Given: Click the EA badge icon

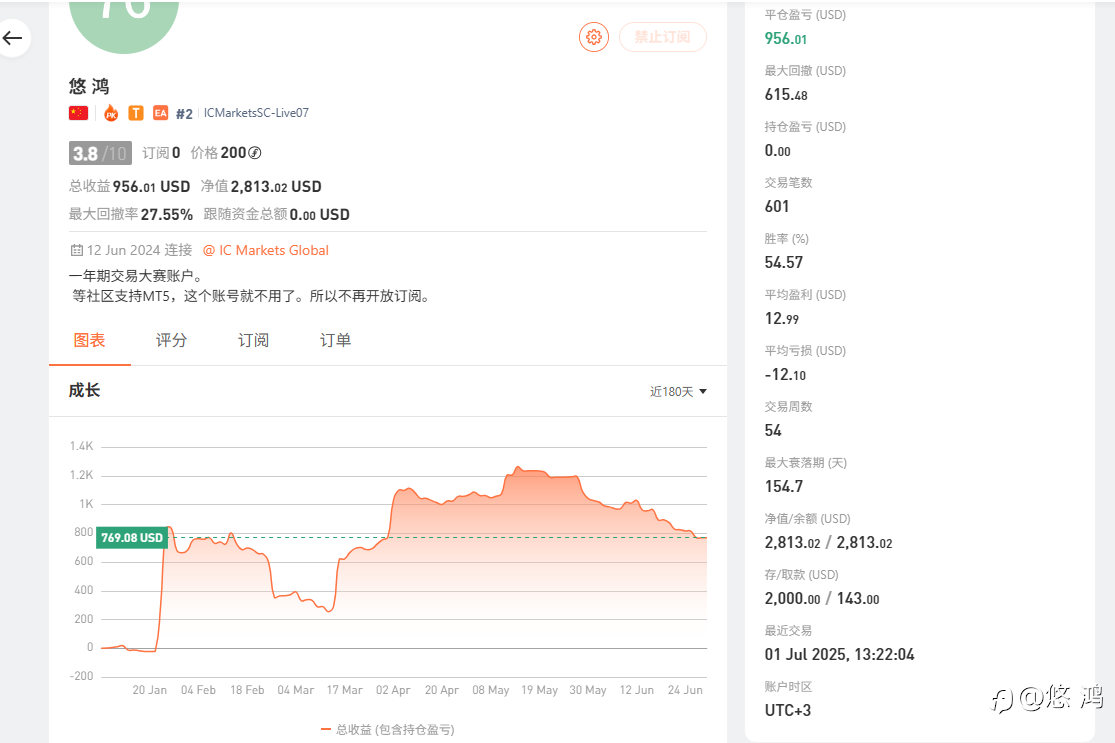Looking at the screenshot, I should pyautogui.click(x=161, y=113).
